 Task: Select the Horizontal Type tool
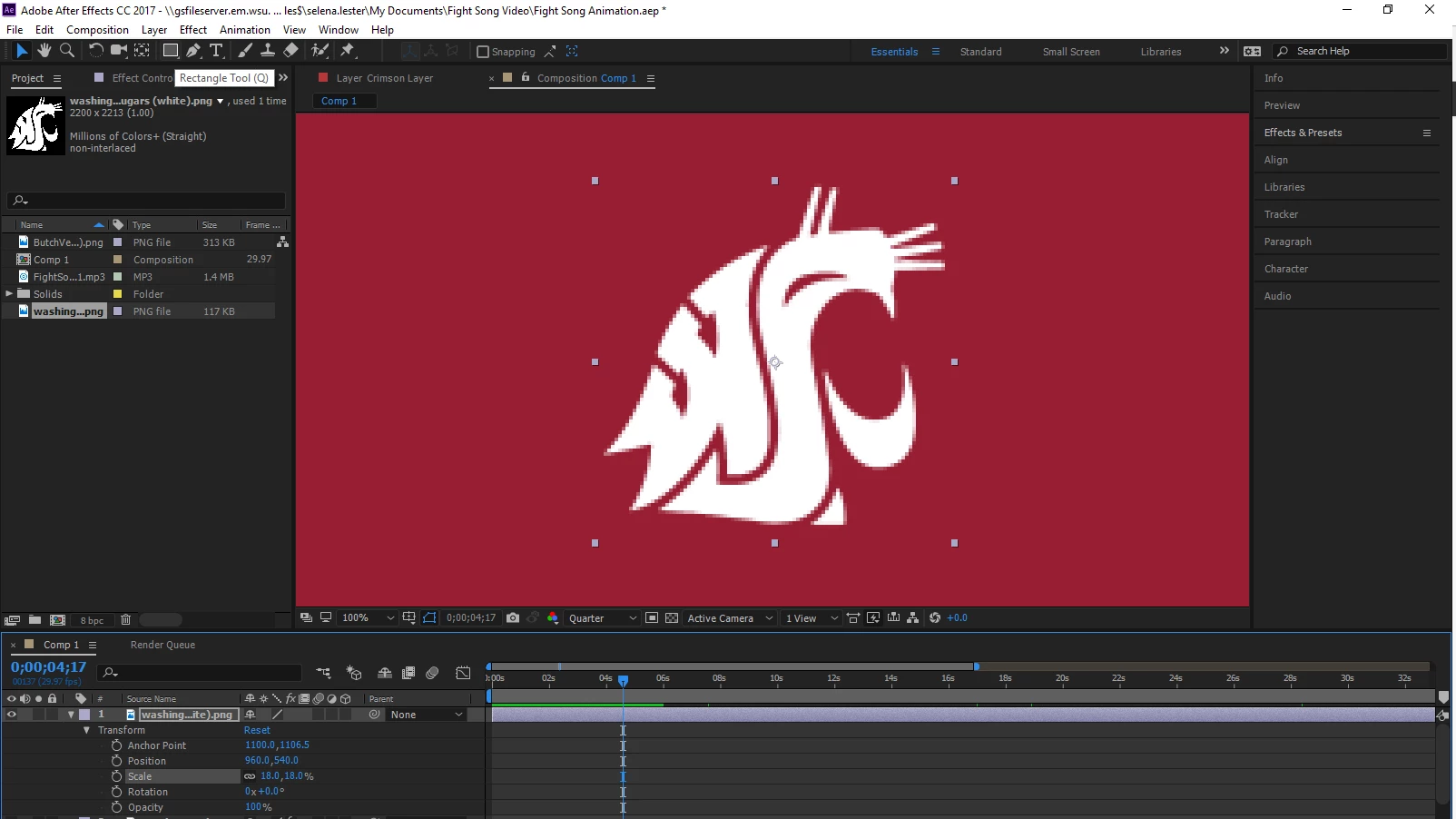click(216, 51)
